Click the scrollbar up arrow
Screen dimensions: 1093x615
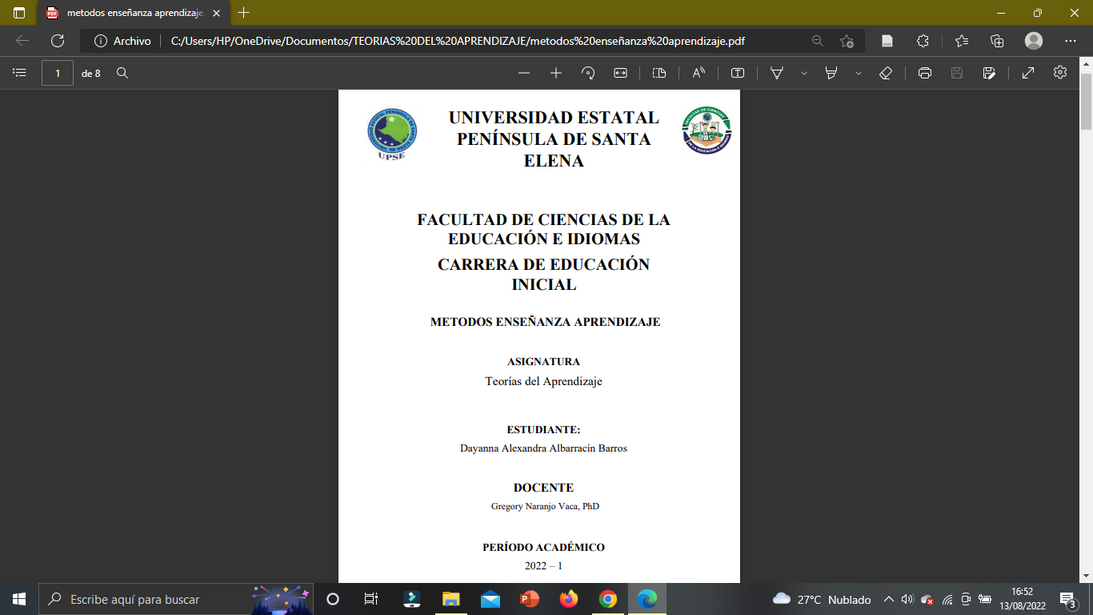[1086, 63]
